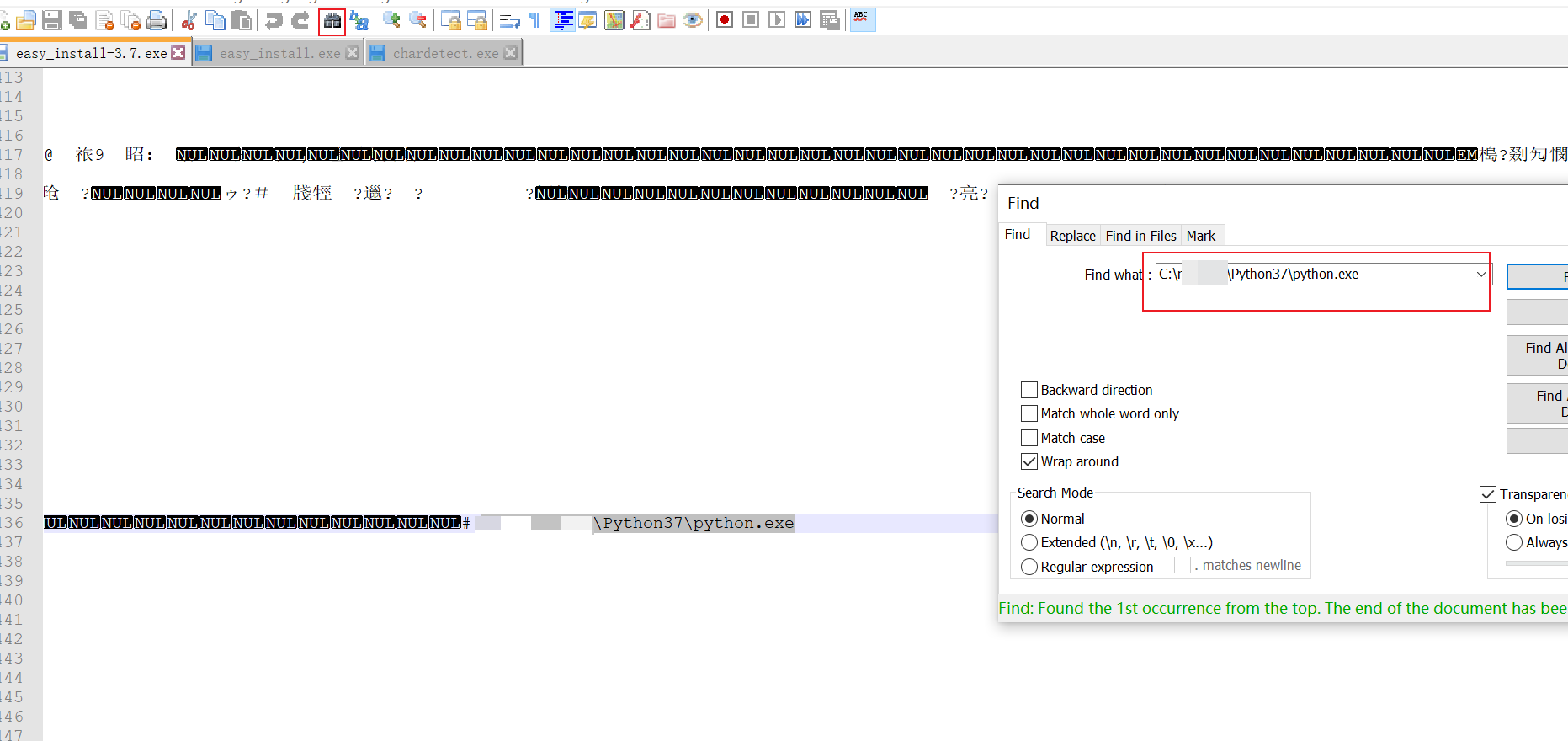Close the easy_install.exe tab
The height and width of the screenshot is (741, 1568).
click(x=353, y=52)
